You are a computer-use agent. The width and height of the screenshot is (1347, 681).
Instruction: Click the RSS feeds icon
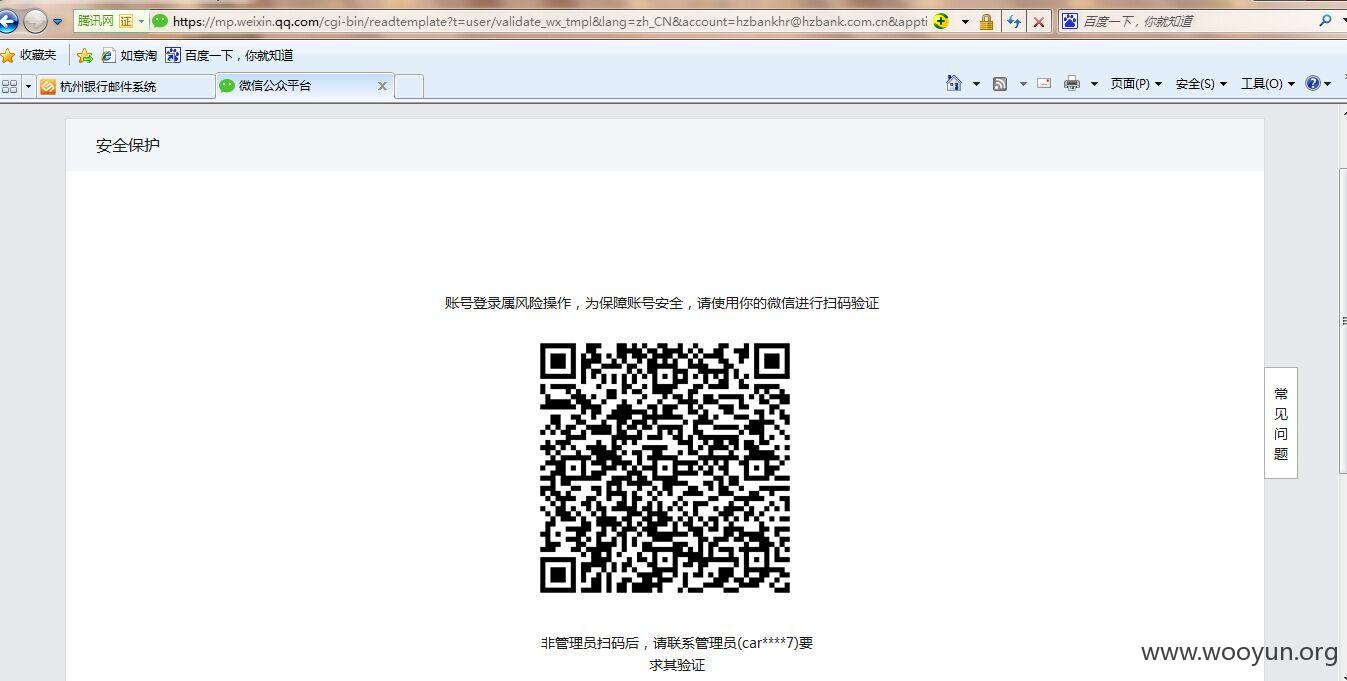pos(1000,84)
